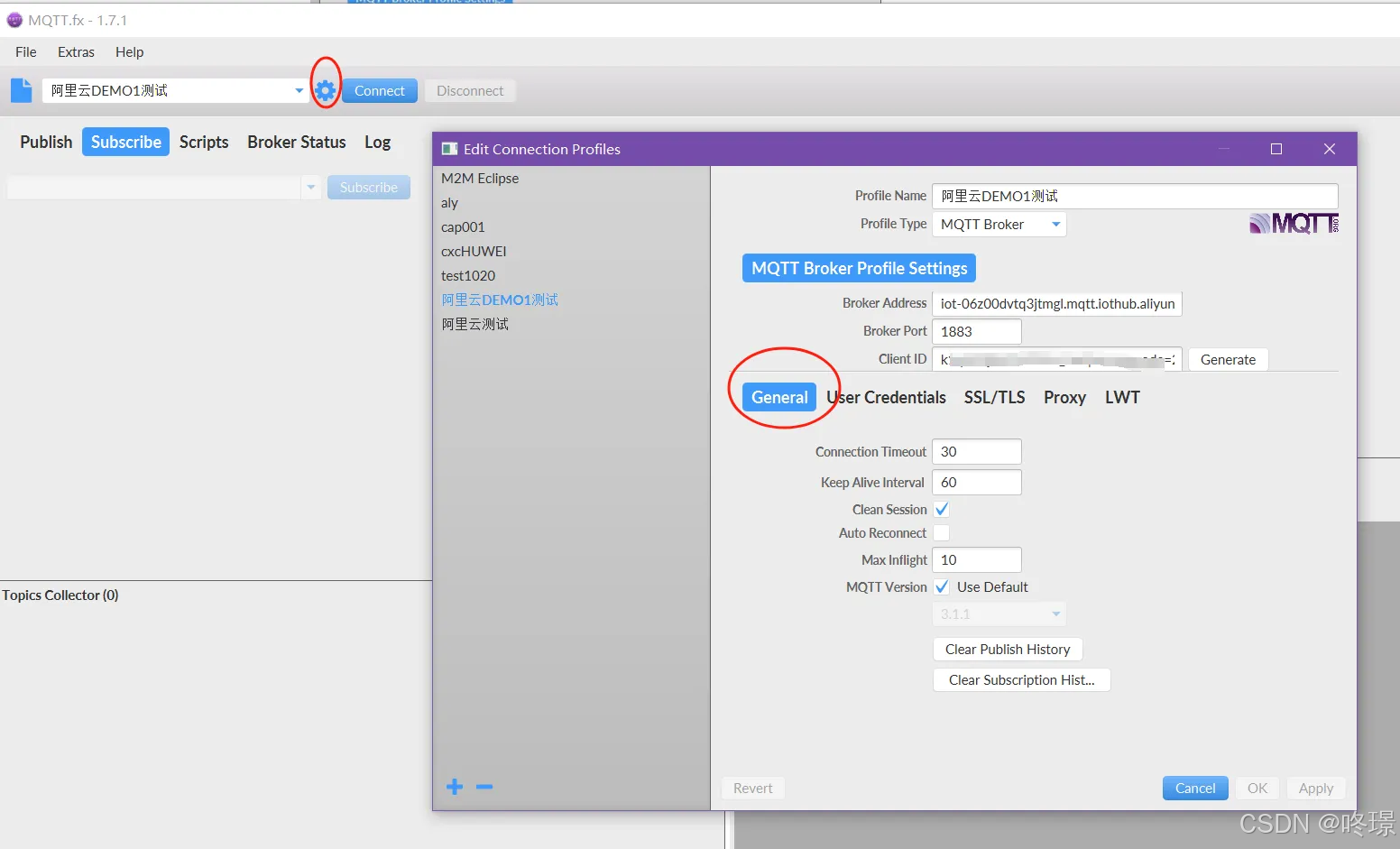
Task: Open the MQTT version 3.1.1 dropdown
Action: (999, 614)
